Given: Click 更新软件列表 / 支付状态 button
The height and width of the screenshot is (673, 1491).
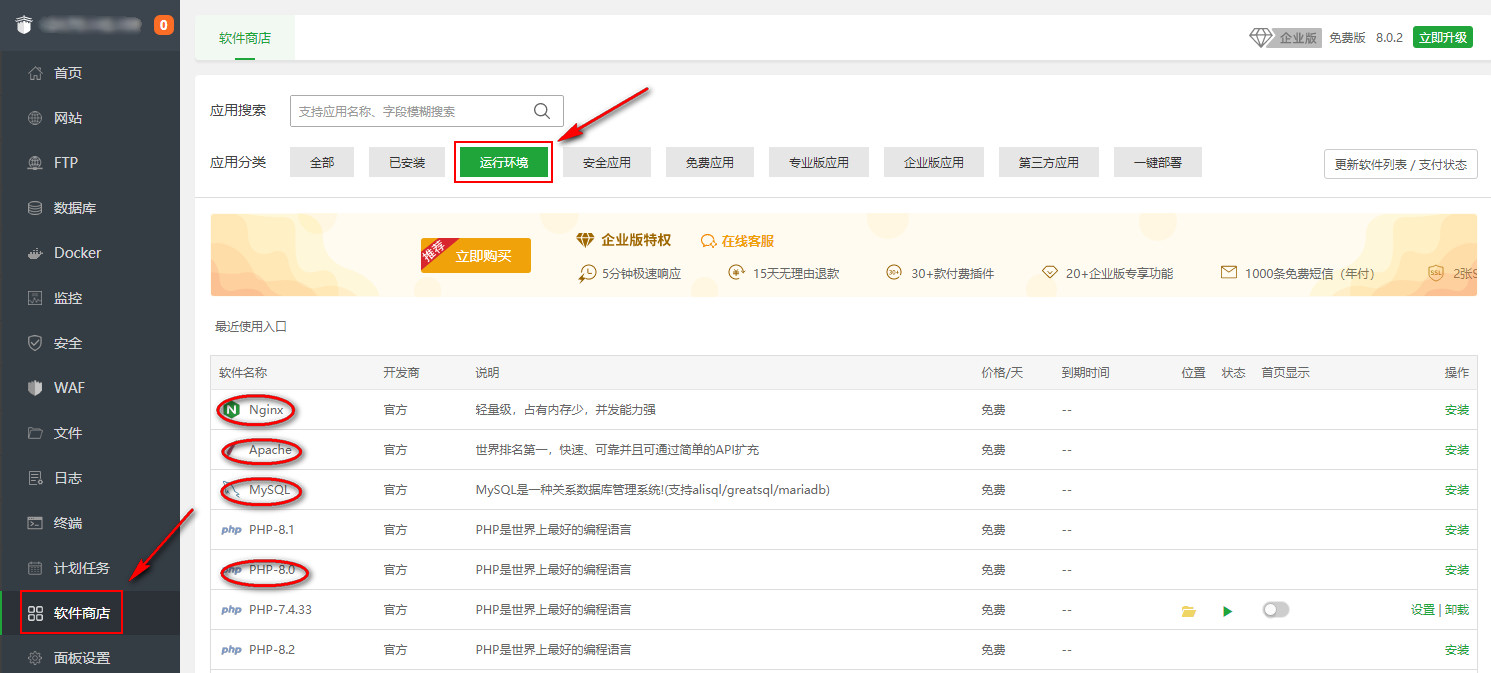Looking at the screenshot, I should [x=1400, y=165].
